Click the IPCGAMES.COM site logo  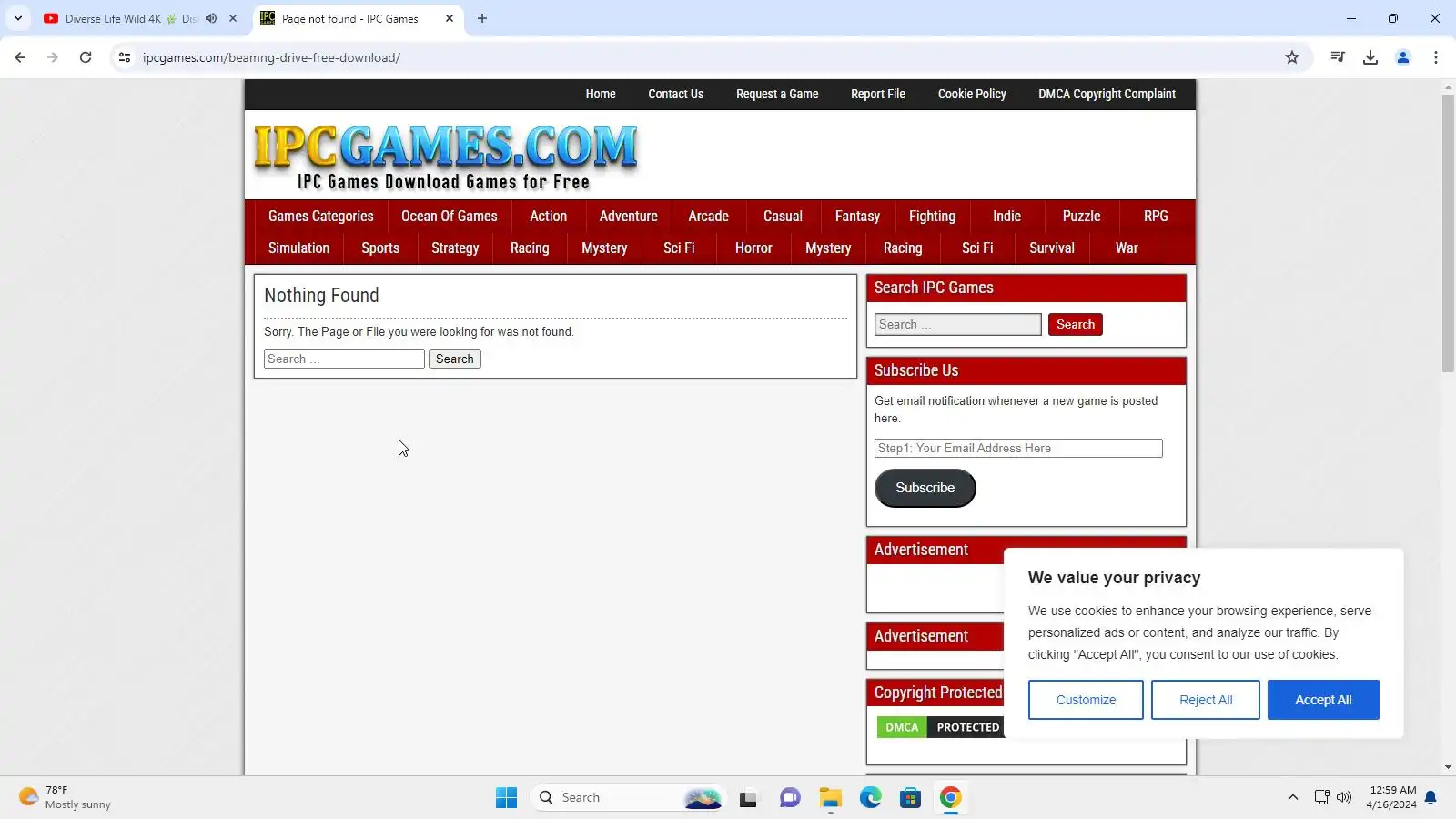pyautogui.click(x=446, y=157)
